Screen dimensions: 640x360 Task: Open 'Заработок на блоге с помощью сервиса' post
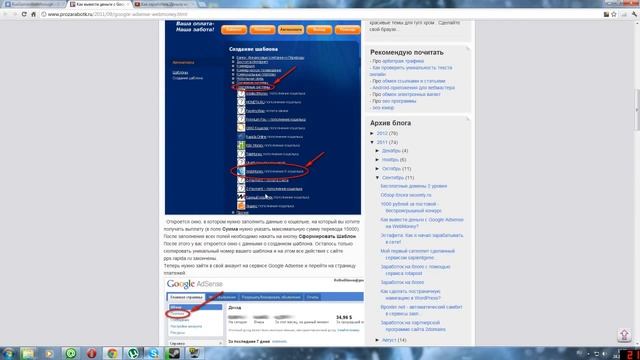(x=416, y=270)
